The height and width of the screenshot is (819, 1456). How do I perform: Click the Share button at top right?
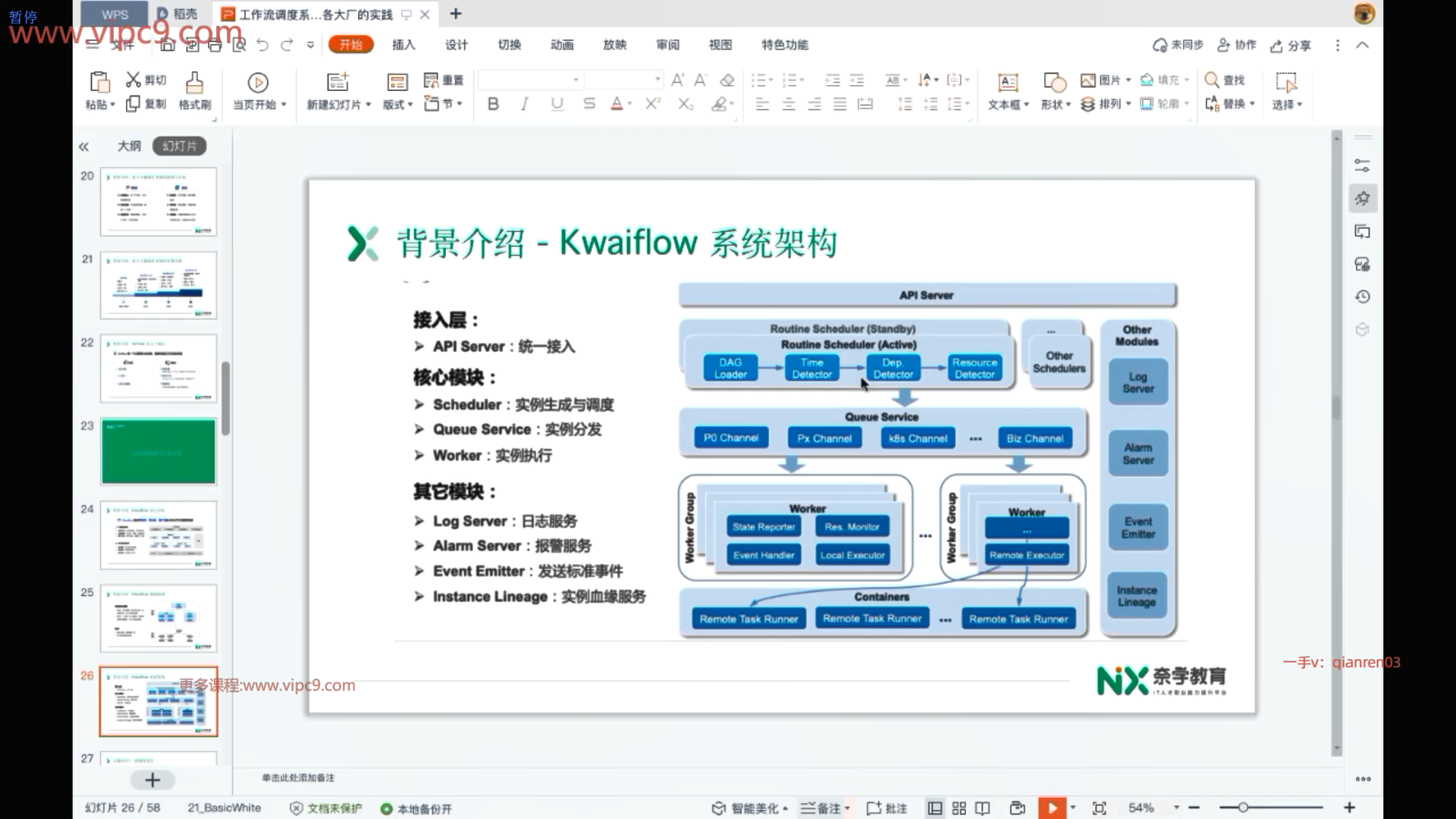[1291, 45]
